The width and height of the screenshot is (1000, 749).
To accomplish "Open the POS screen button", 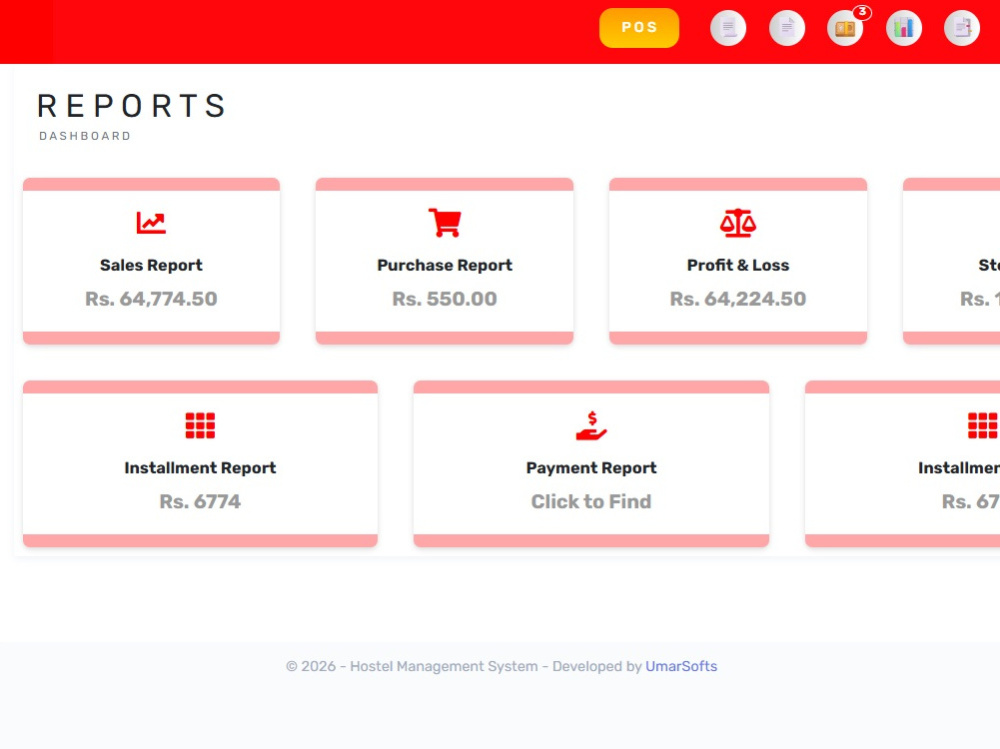I will point(639,27).
